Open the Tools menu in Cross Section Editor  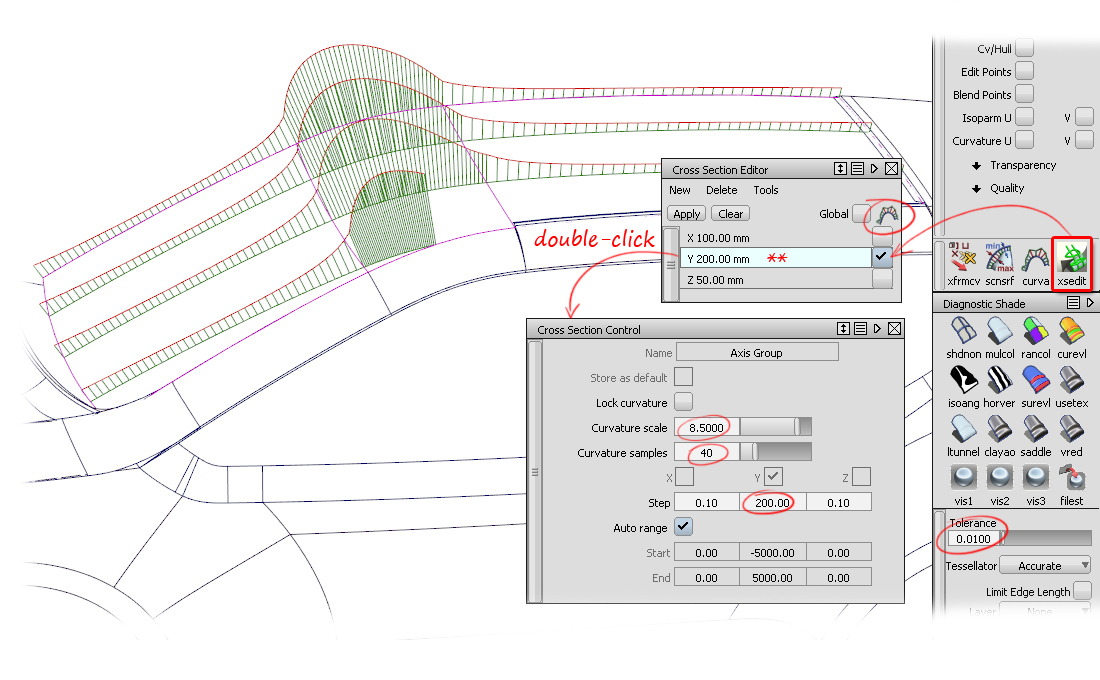766,190
